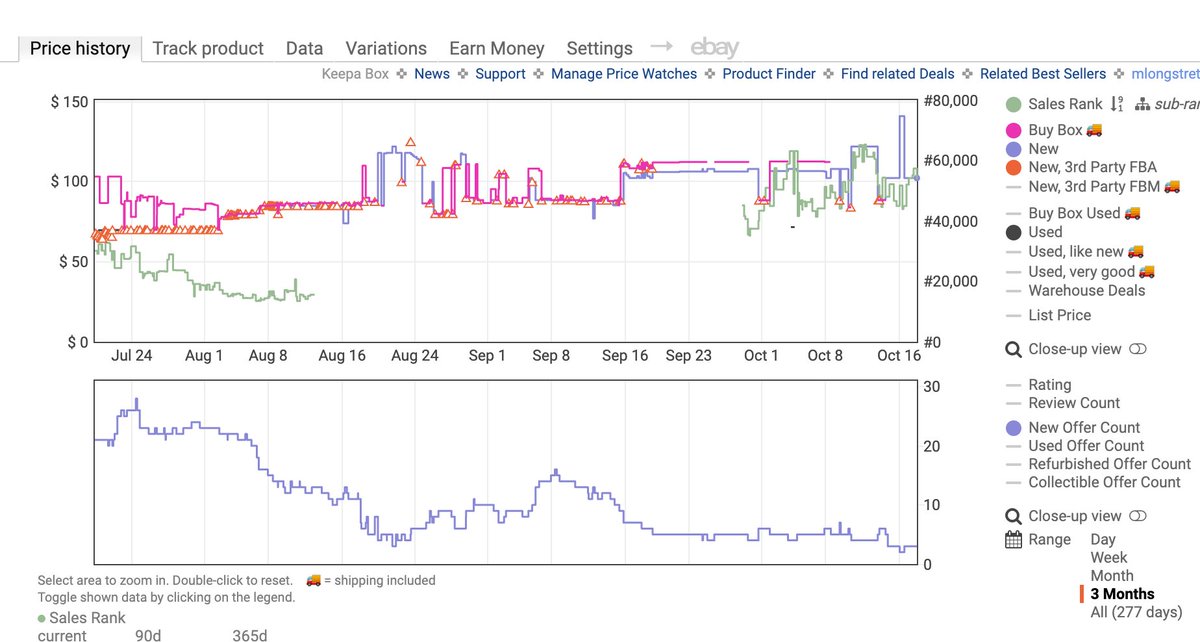The image size is (1200, 642).
Task: Toggle Collectible Offer Count series
Action: click(x=1092, y=482)
